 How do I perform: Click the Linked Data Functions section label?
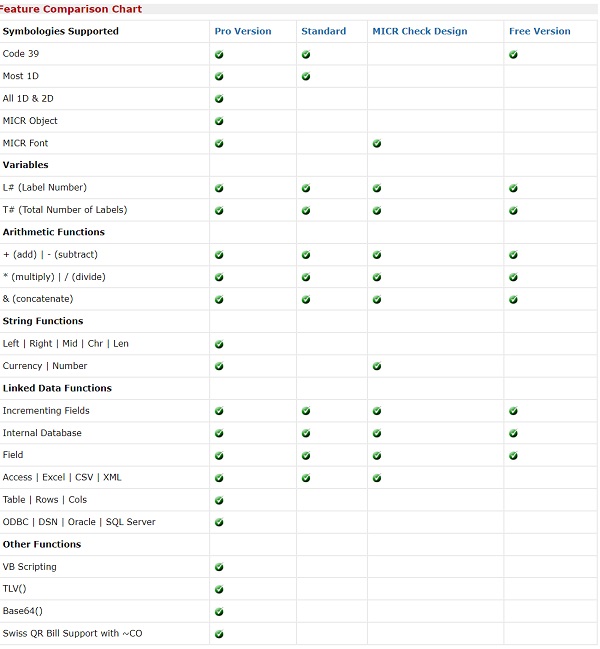59,388
